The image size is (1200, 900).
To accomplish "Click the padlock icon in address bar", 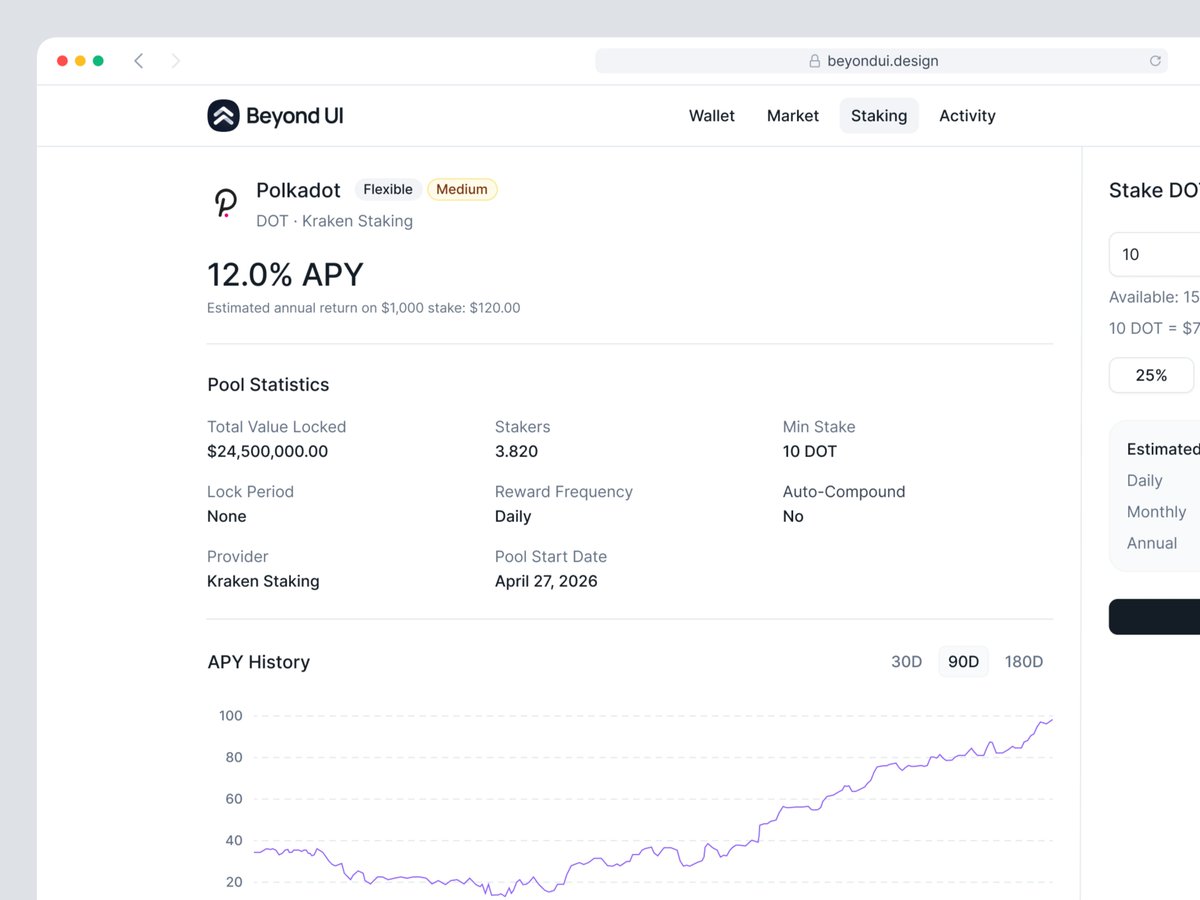I will point(815,61).
